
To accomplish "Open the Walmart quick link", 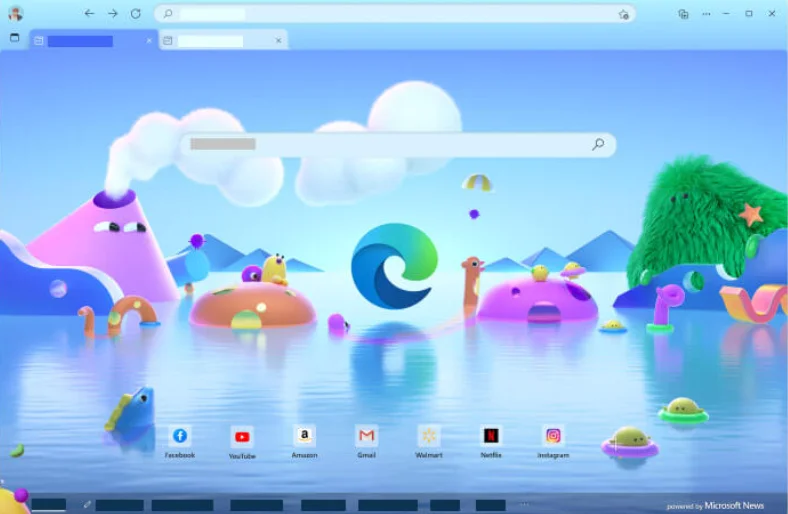I will pyautogui.click(x=429, y=442).
